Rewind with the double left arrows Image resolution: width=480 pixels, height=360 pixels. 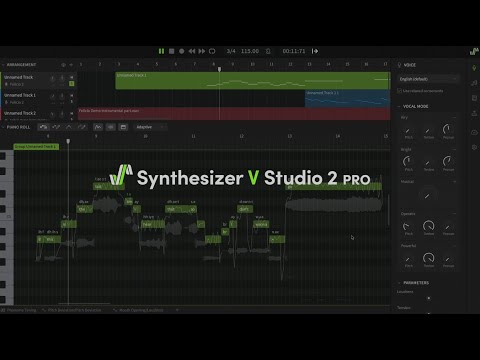[x=192, y=51]
